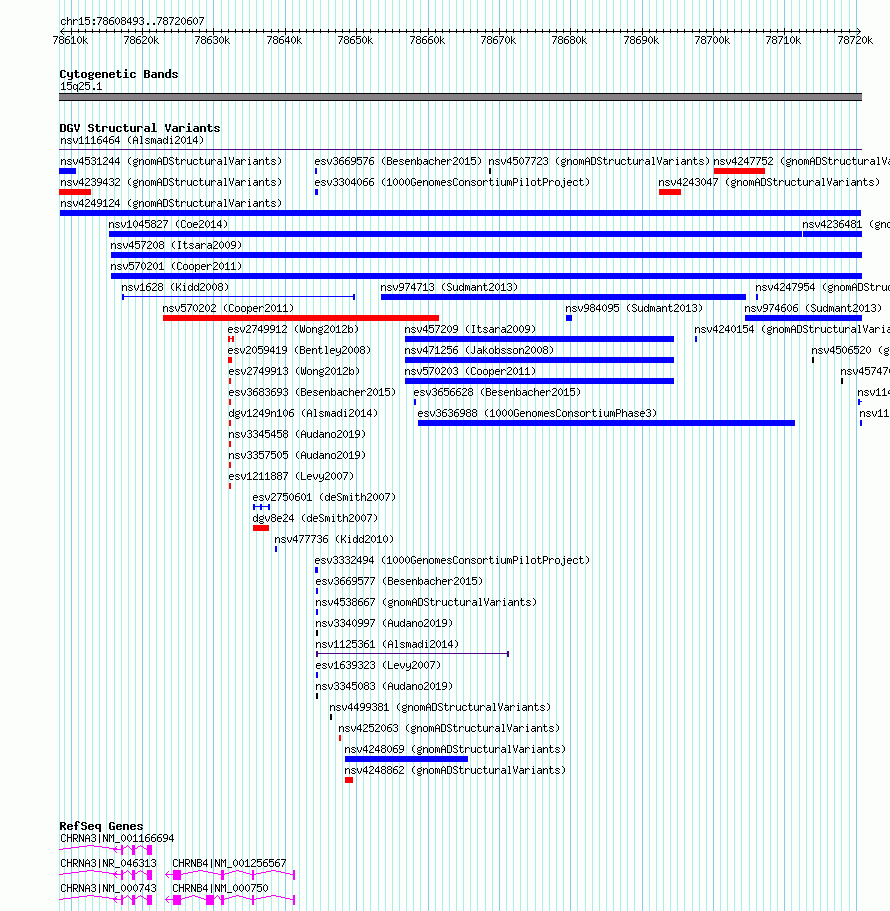Open the esv1211887 (Levy2007) label

[x=291, y=476]
